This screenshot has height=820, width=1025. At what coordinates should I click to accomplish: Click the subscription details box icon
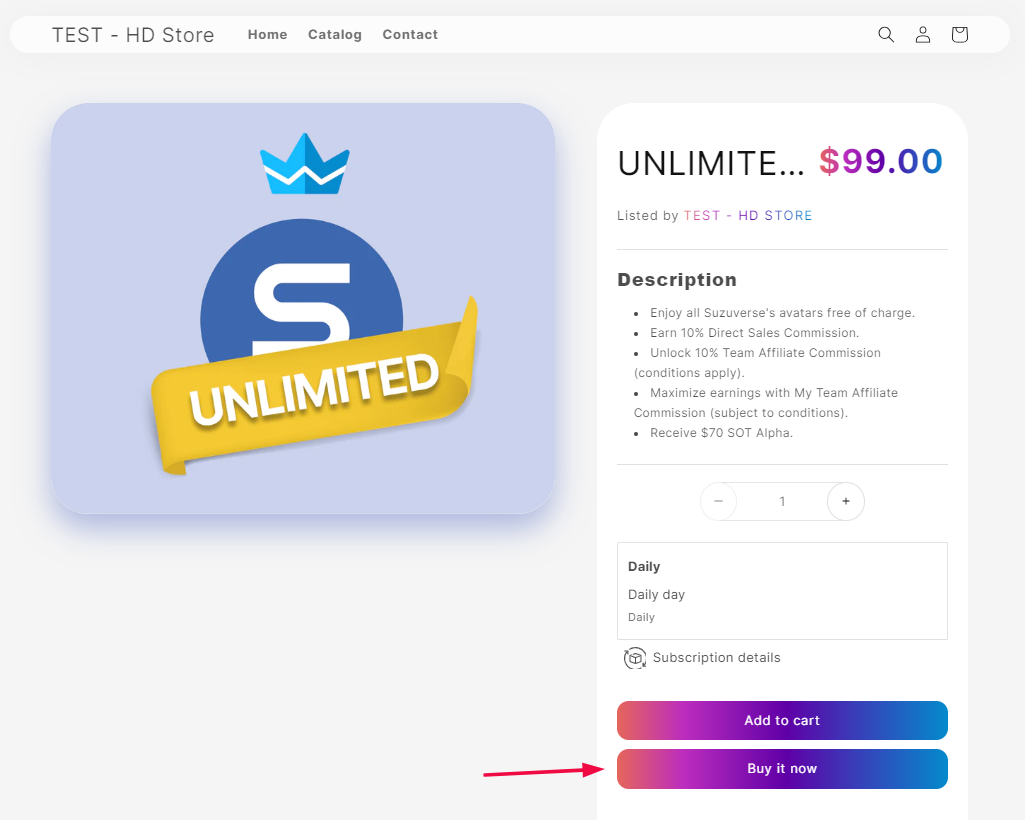[x=635, y=658]
